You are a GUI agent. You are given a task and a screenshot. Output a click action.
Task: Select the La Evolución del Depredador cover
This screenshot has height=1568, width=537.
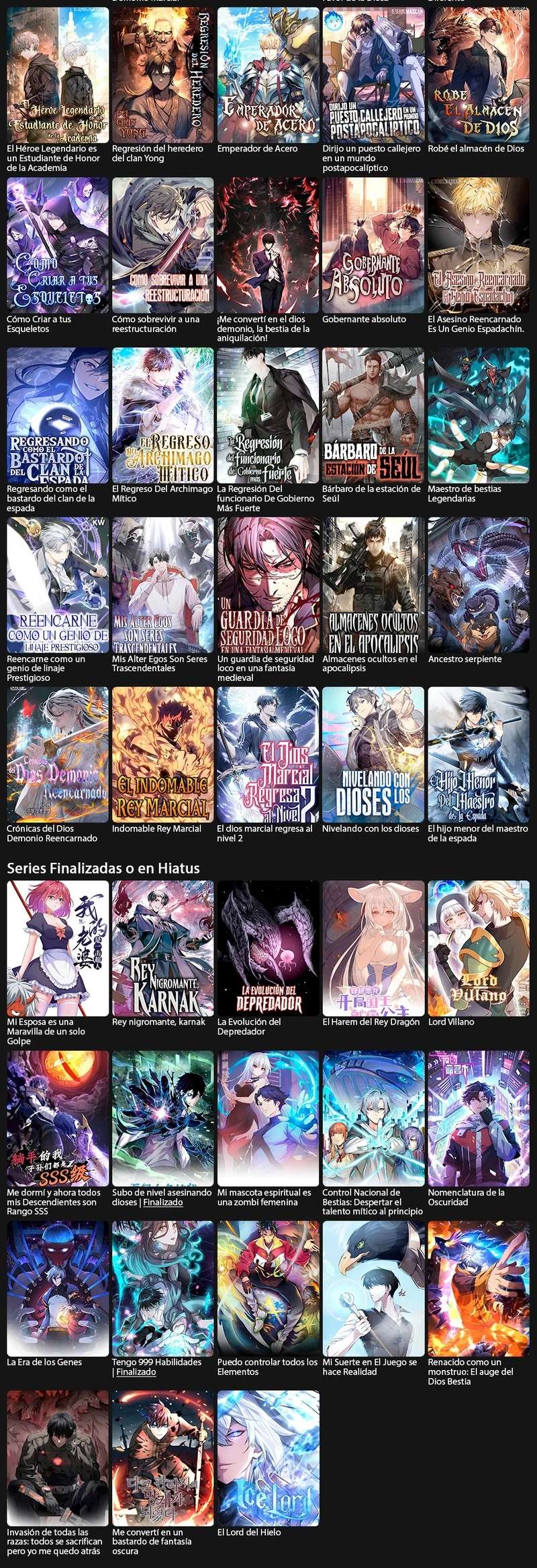tap(268, 948)
